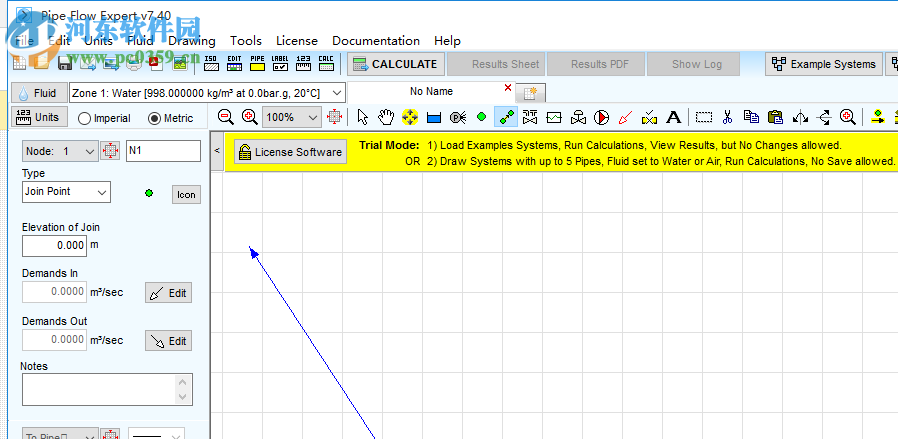Click Edit button for Demands In
Viewport: 898px width, 439px height.
(168, 292)
